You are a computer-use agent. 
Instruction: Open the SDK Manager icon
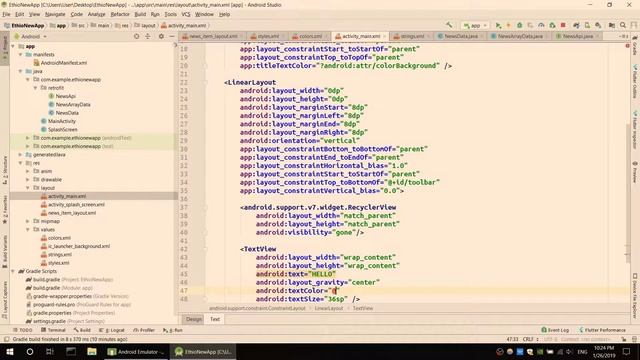(598, 25)
